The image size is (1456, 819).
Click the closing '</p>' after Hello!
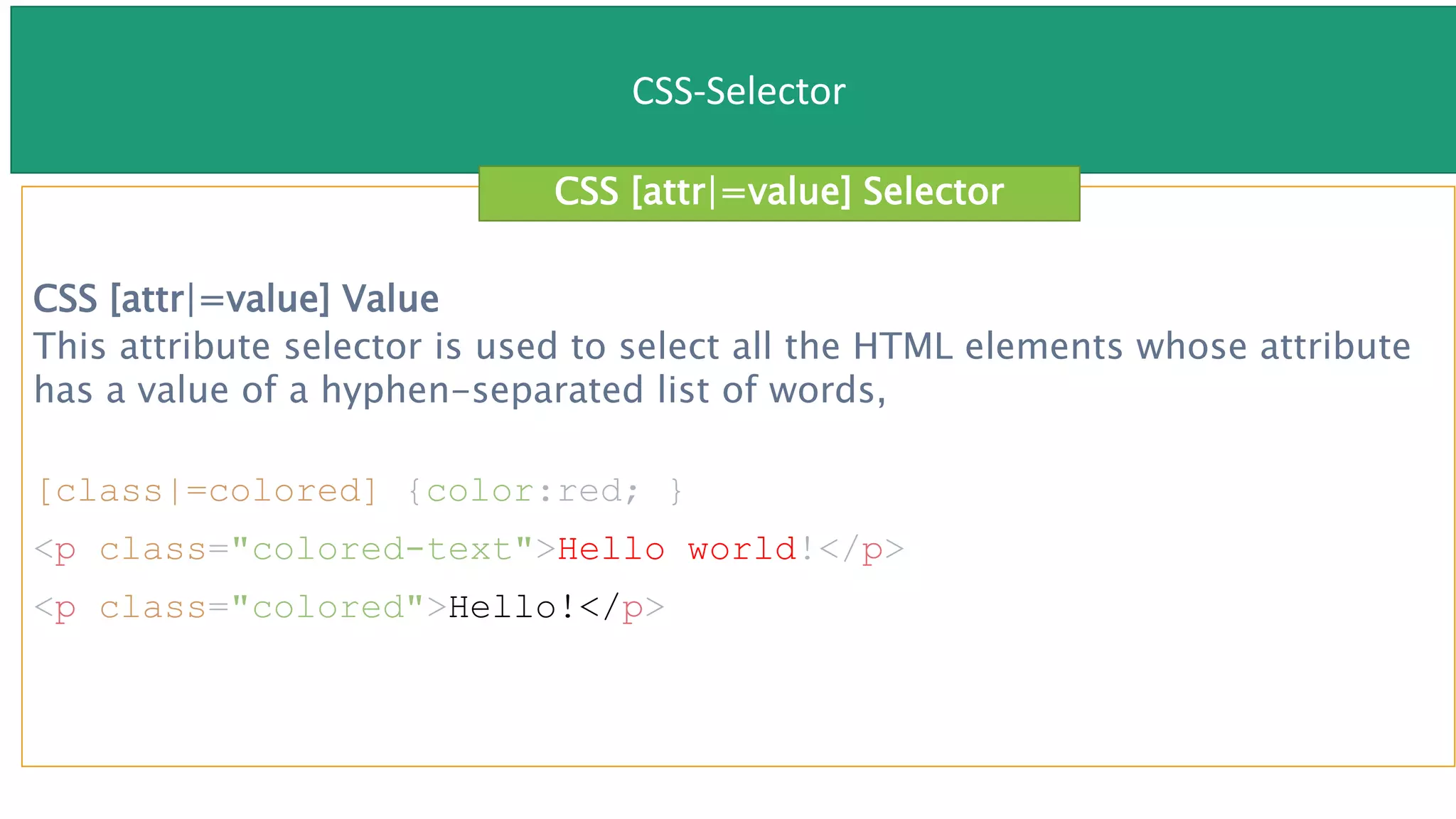(x=622, y=608)
